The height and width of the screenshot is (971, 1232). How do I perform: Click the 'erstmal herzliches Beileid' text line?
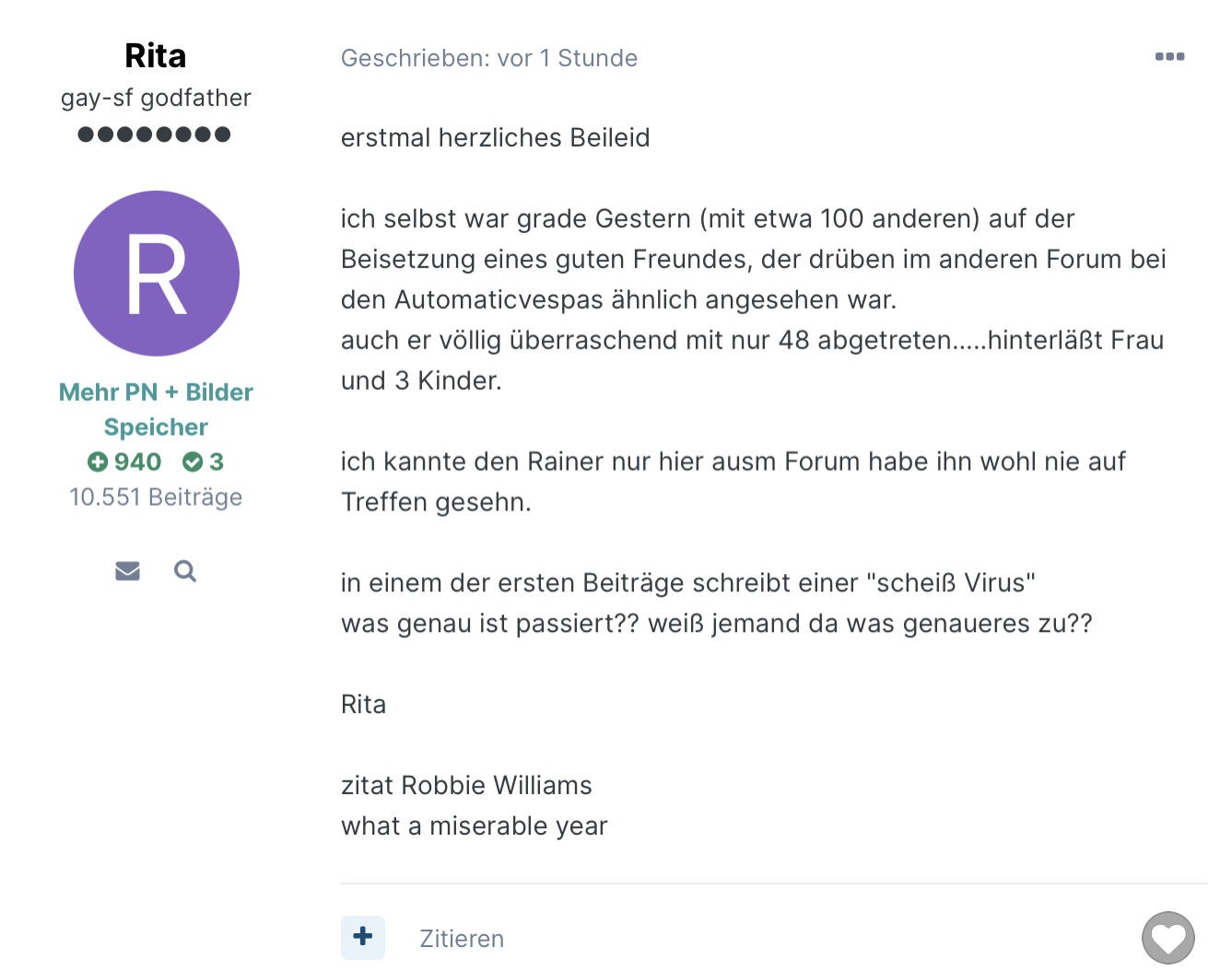tap(495, 137)
